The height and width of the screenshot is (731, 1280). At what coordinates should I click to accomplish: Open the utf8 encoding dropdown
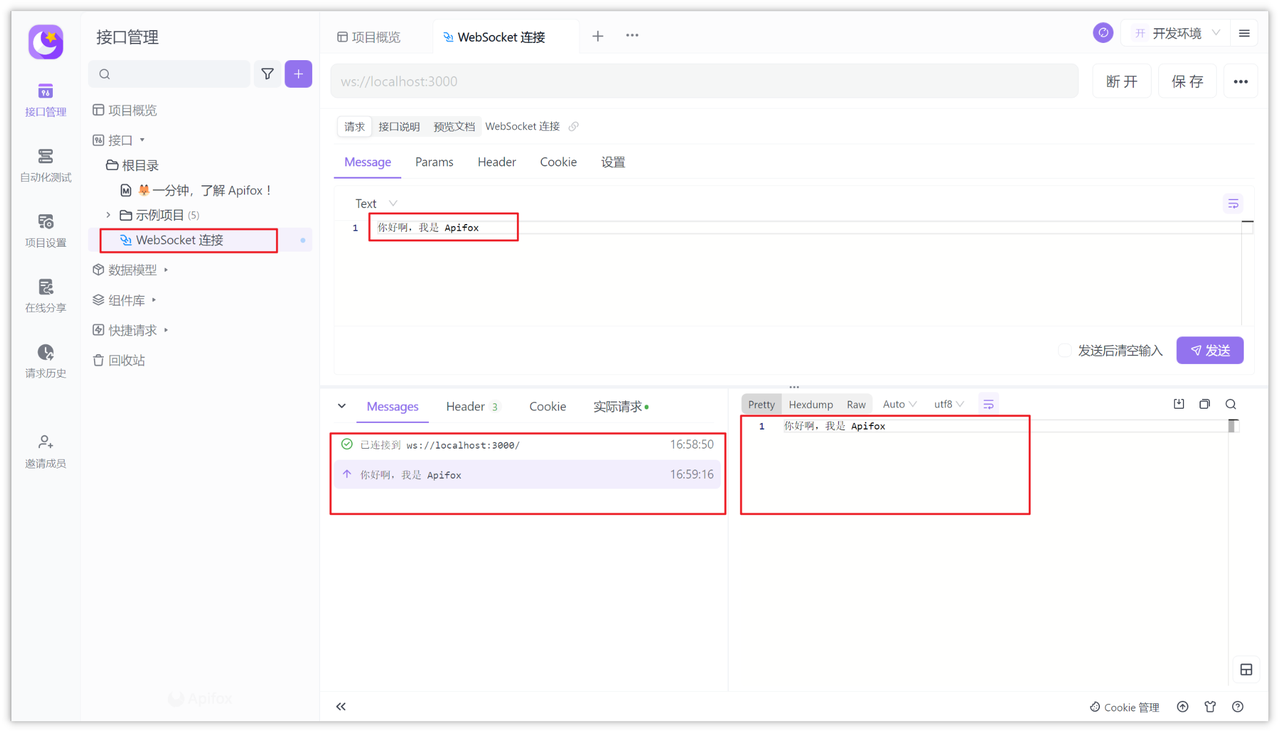click(947, 403)
